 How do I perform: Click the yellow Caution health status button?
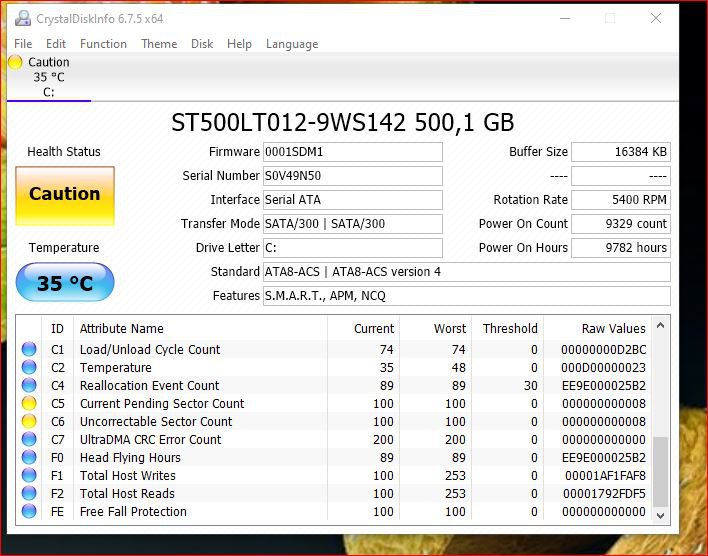pos(65,196)
